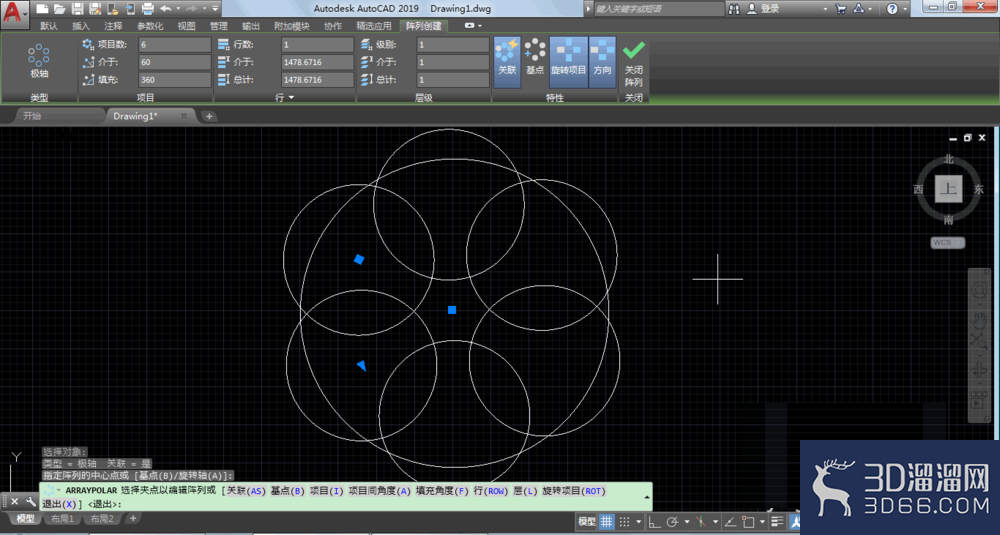Click the Save As icon
Image resolution: width=1000 pixels, height=535 pixels.
pyautogui.click(x=95, y=9)
